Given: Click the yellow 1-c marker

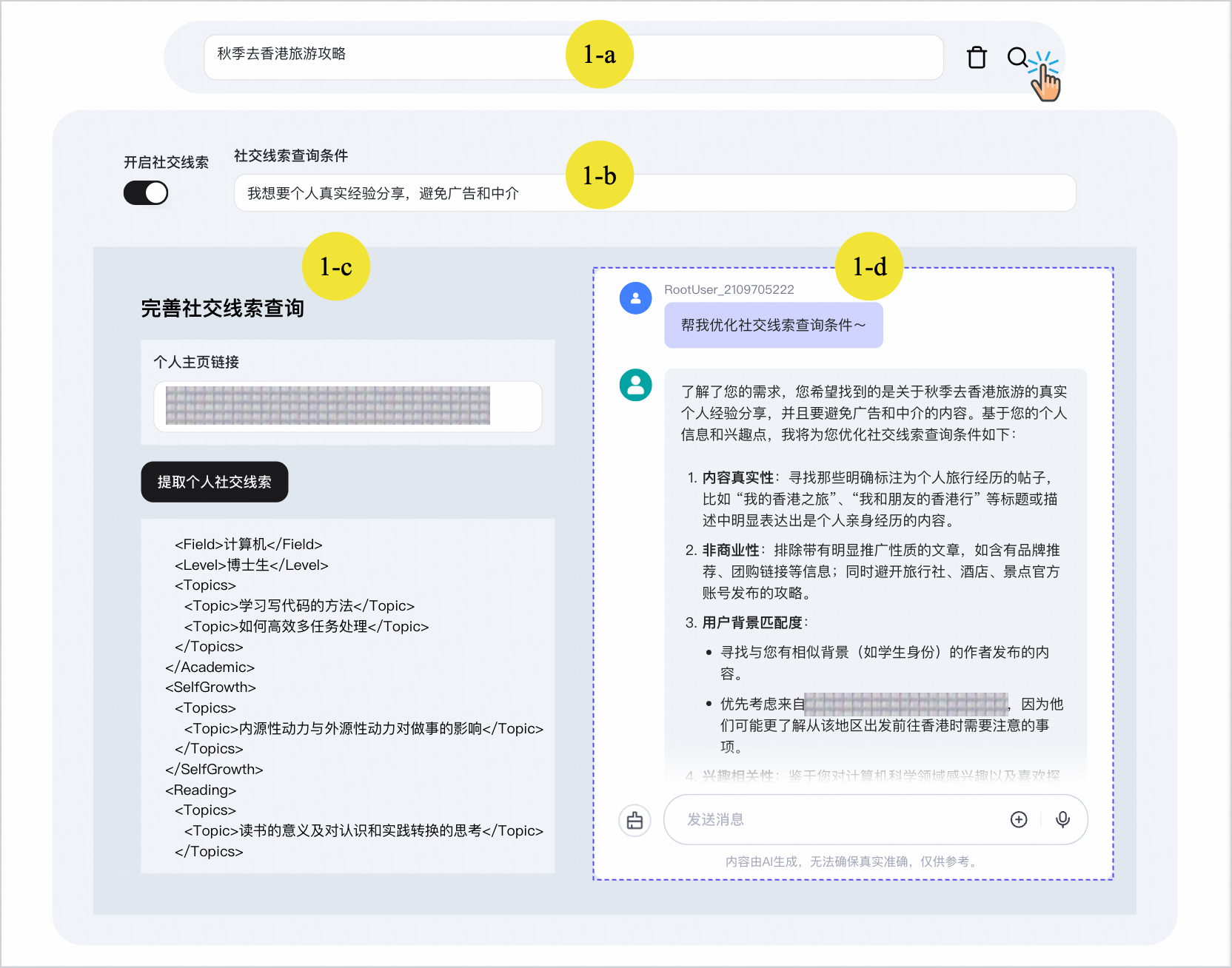Looking at the screenshot, I should [x=335, y=266].
